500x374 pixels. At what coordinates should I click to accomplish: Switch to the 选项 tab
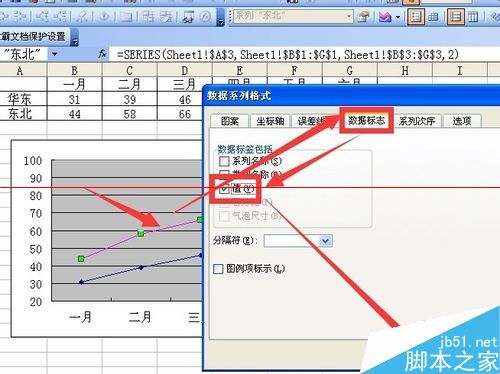pos(462,121)
